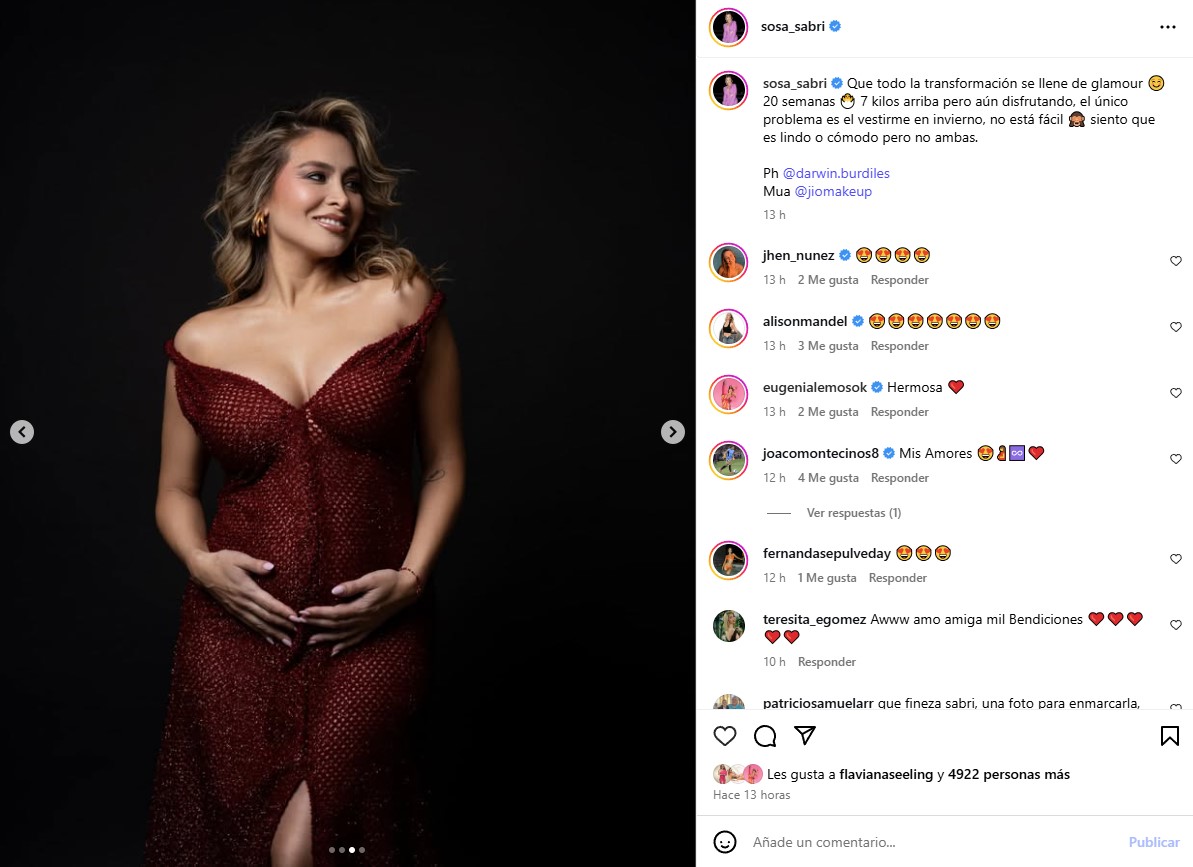Image resolution: width=1193 pixels, height=867 pixels.
Task: Share post via paper plane icon
Action: pos(805,736)
